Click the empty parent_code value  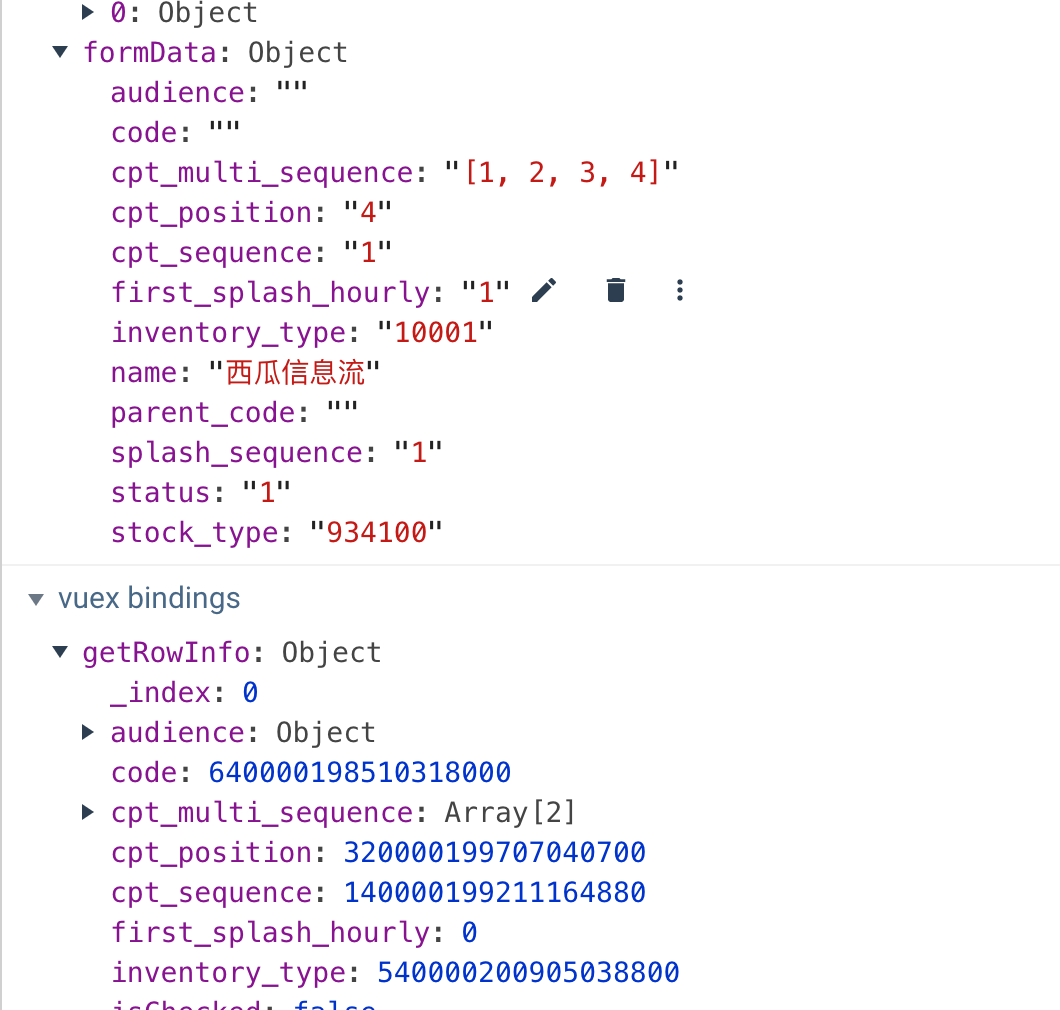(x=342, y=413)
